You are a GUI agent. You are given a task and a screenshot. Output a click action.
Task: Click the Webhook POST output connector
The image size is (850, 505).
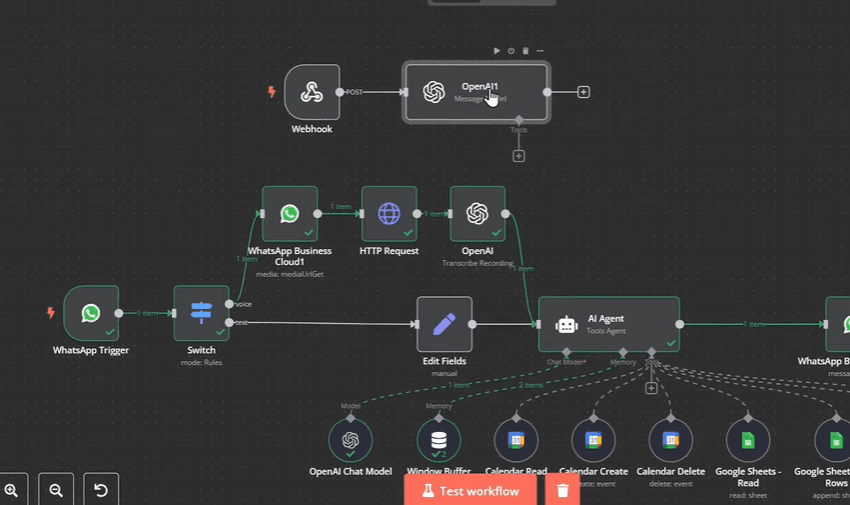coord(340,92)
